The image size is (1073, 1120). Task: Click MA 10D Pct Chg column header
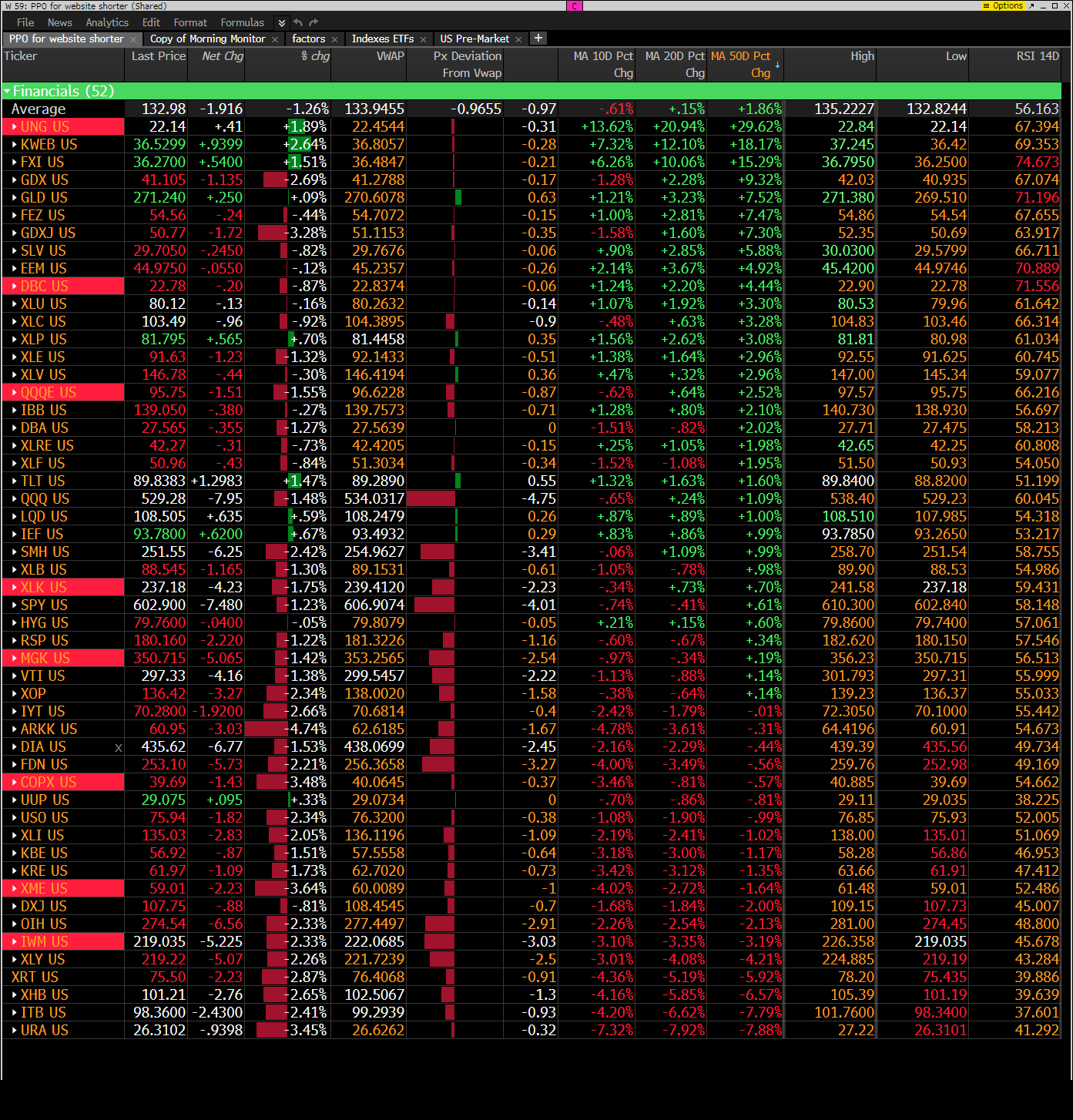[x=597, y=65]
